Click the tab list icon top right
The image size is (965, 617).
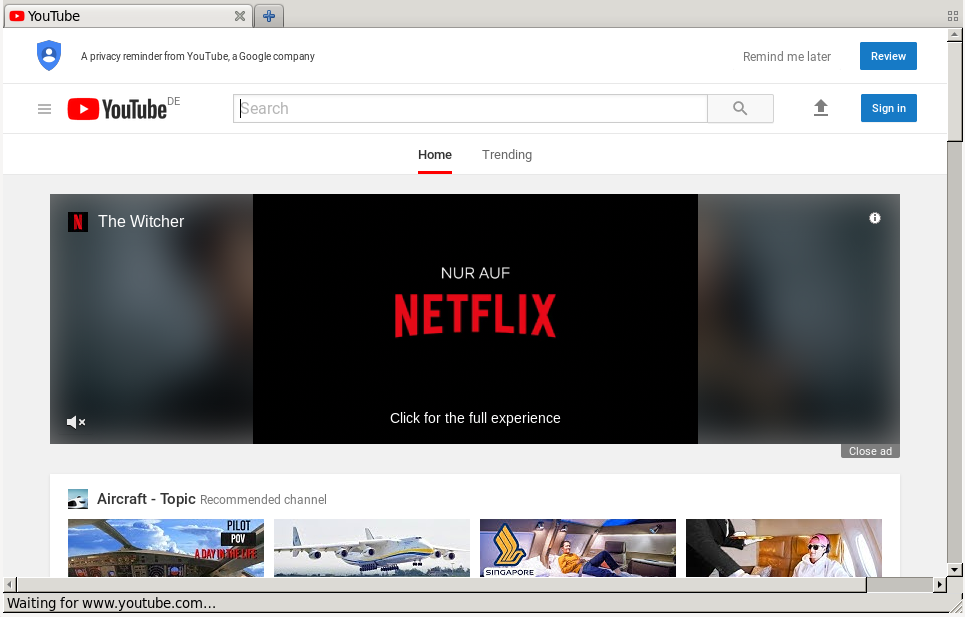953,17
